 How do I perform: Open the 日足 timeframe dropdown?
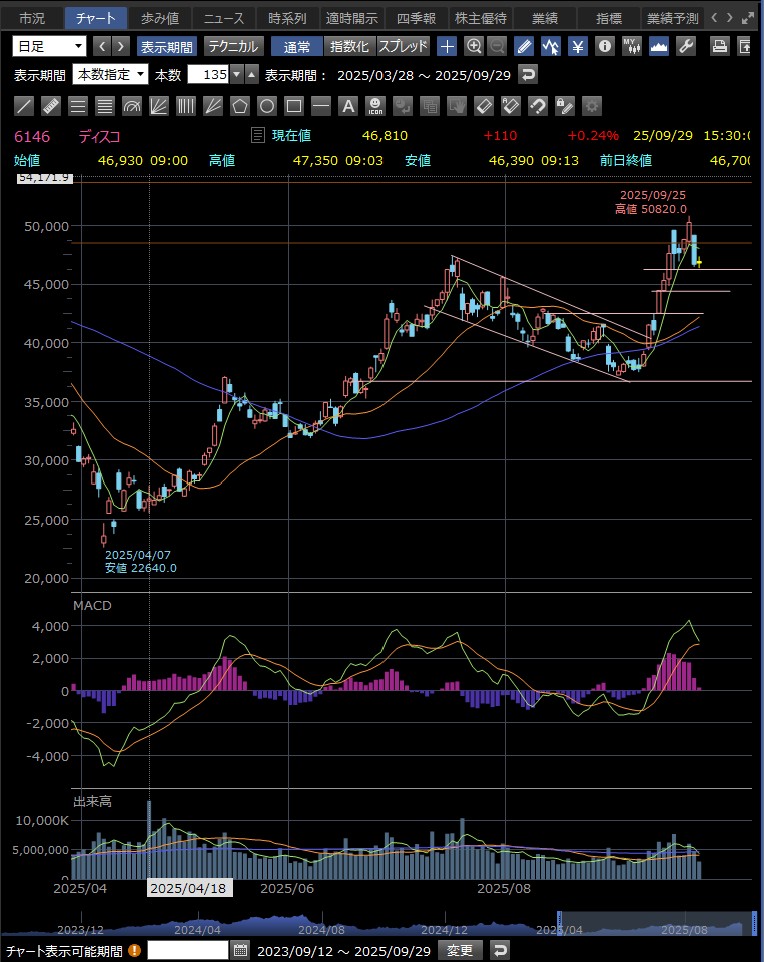(x=50, y=46)
